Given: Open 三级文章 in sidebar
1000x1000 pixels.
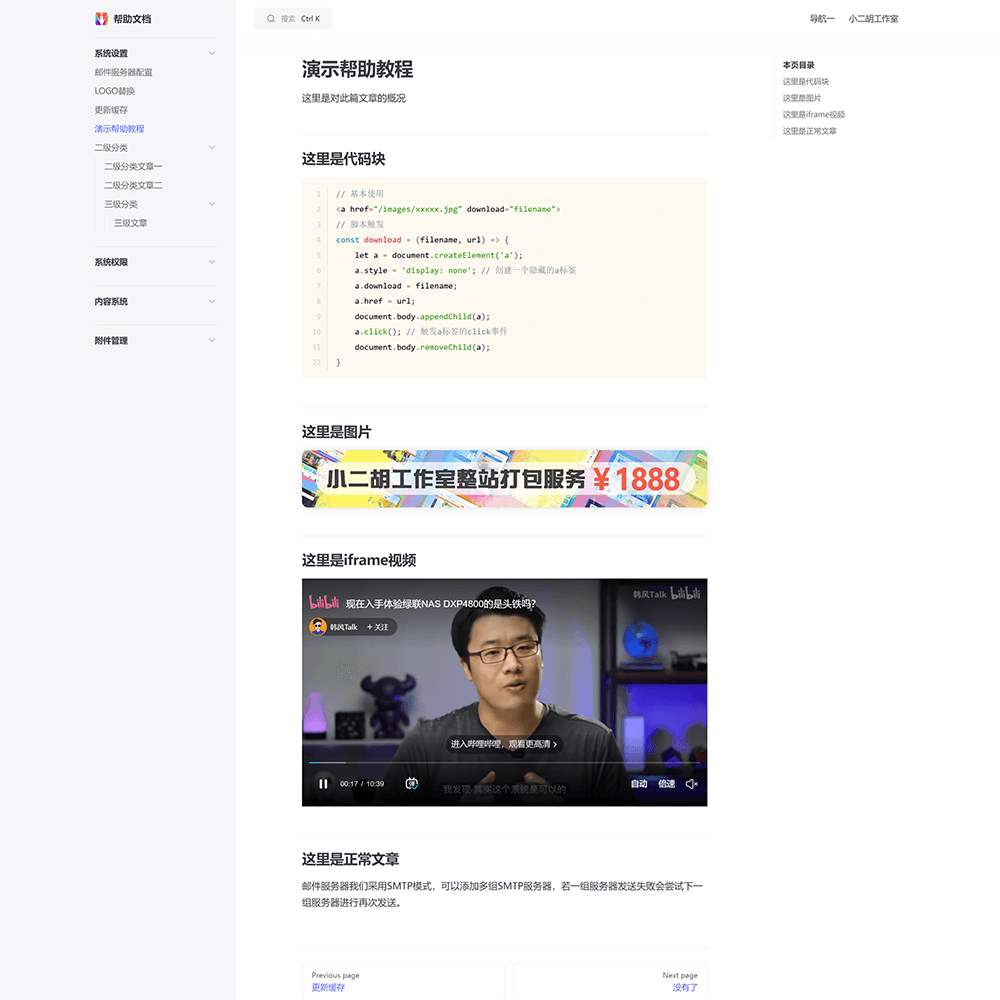Looking at the screenshot, I should click(131, 223).
